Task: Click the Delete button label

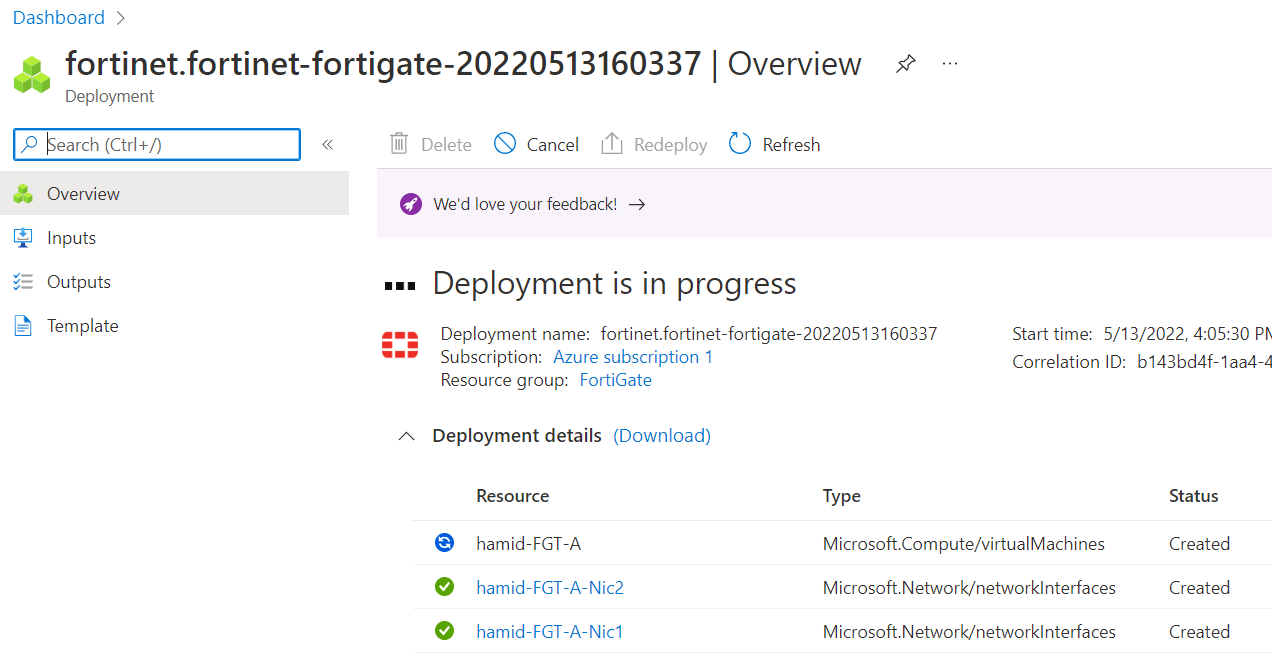Action: [446, 145]
